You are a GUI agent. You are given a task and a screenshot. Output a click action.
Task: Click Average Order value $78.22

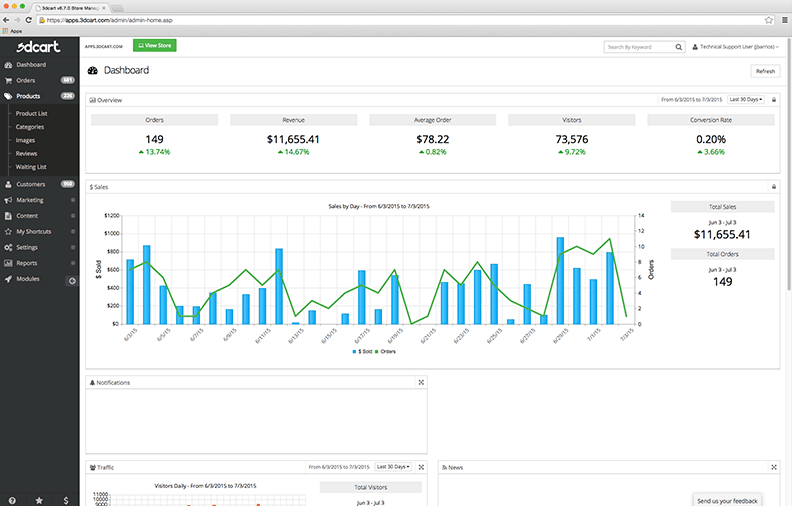433,139
